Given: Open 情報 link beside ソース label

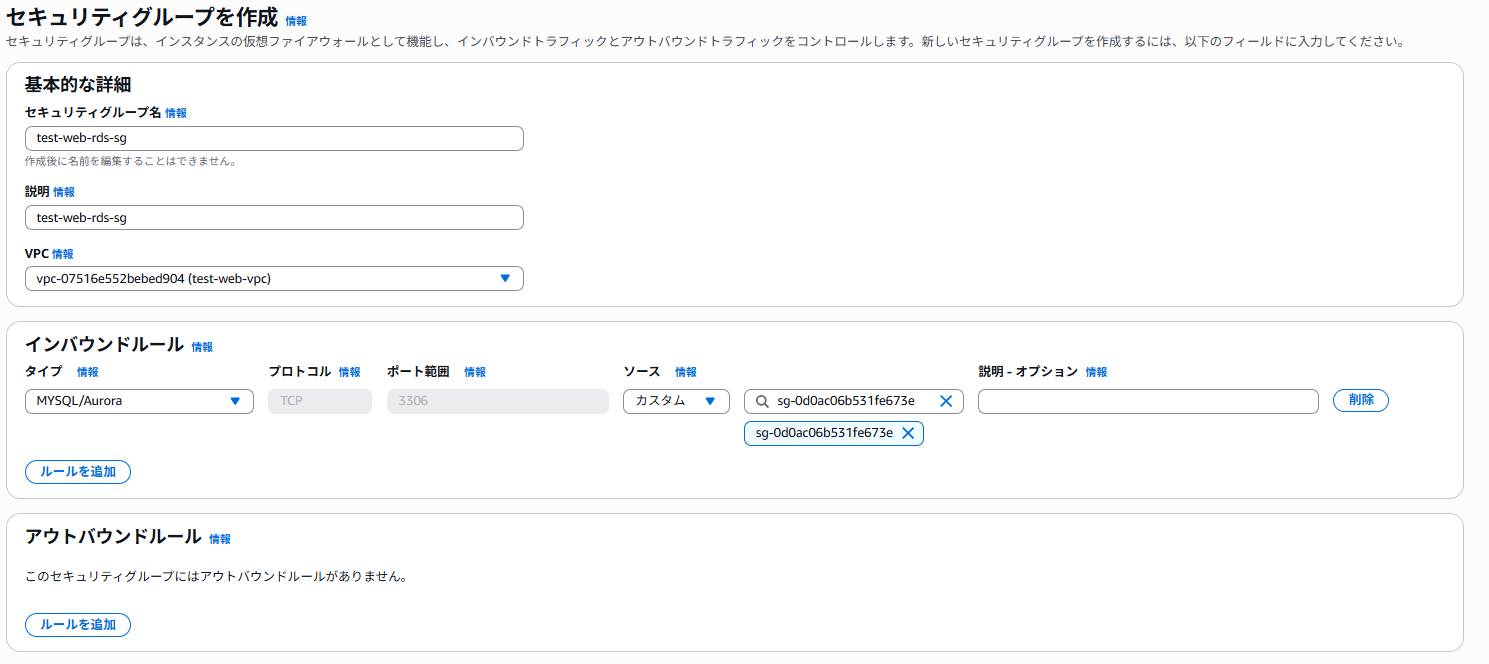Looking at the screenshot, I should 686,372.
